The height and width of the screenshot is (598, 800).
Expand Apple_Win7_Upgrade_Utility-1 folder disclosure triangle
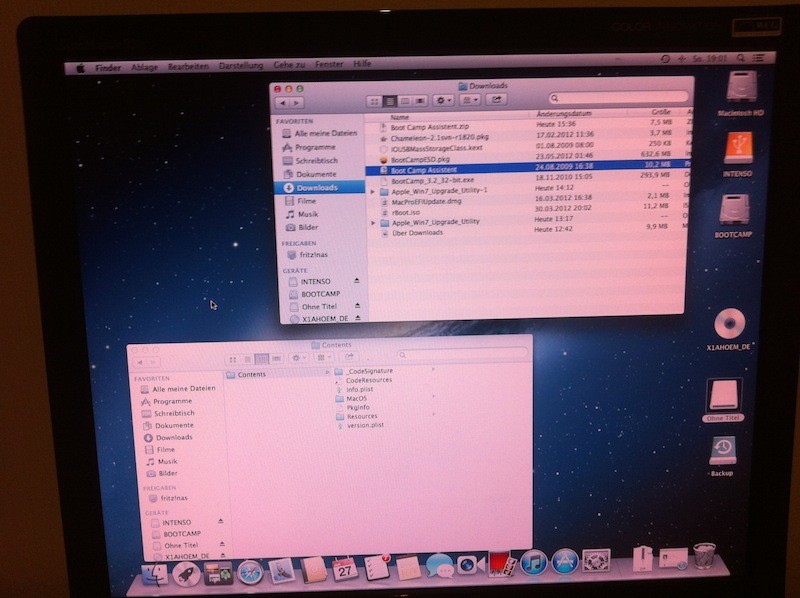coord(373,190)
